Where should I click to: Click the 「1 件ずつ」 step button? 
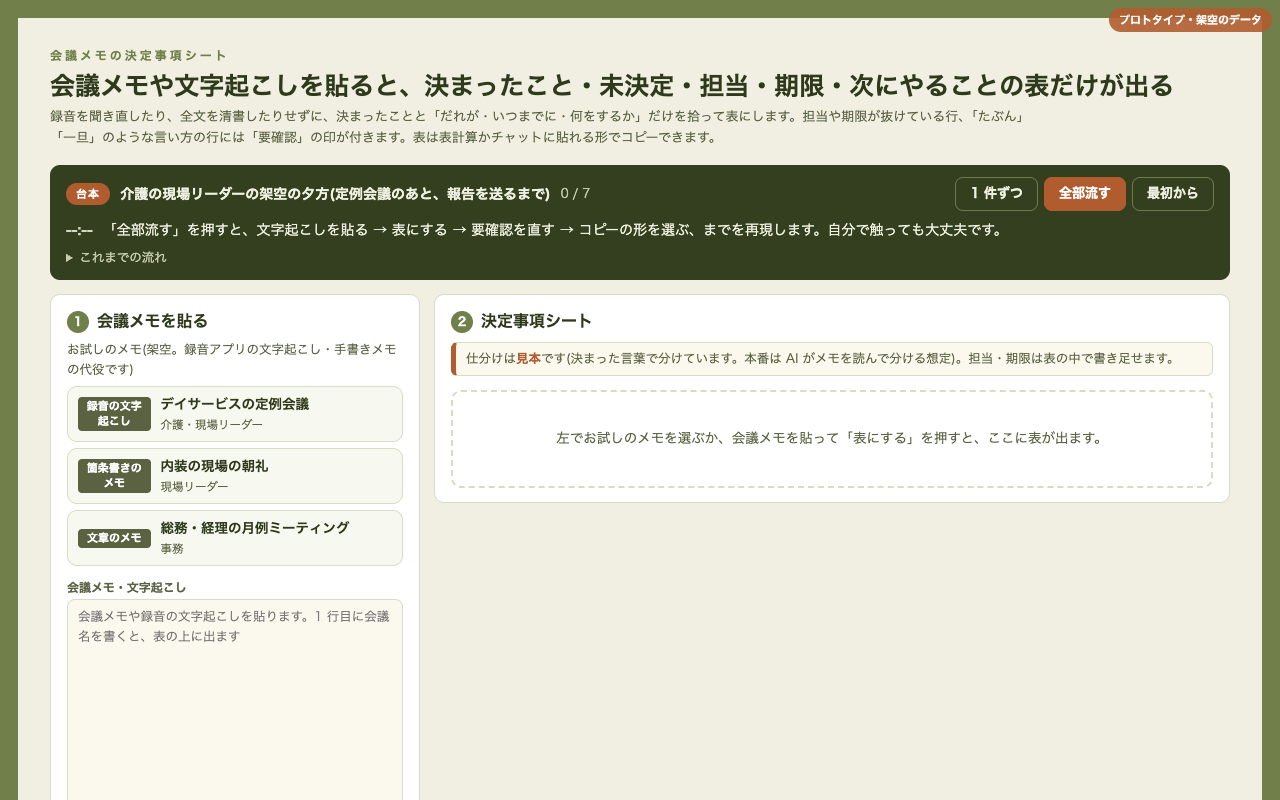point(996,194)
